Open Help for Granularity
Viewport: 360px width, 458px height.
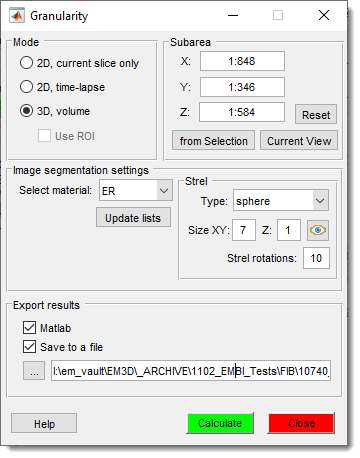44,423
